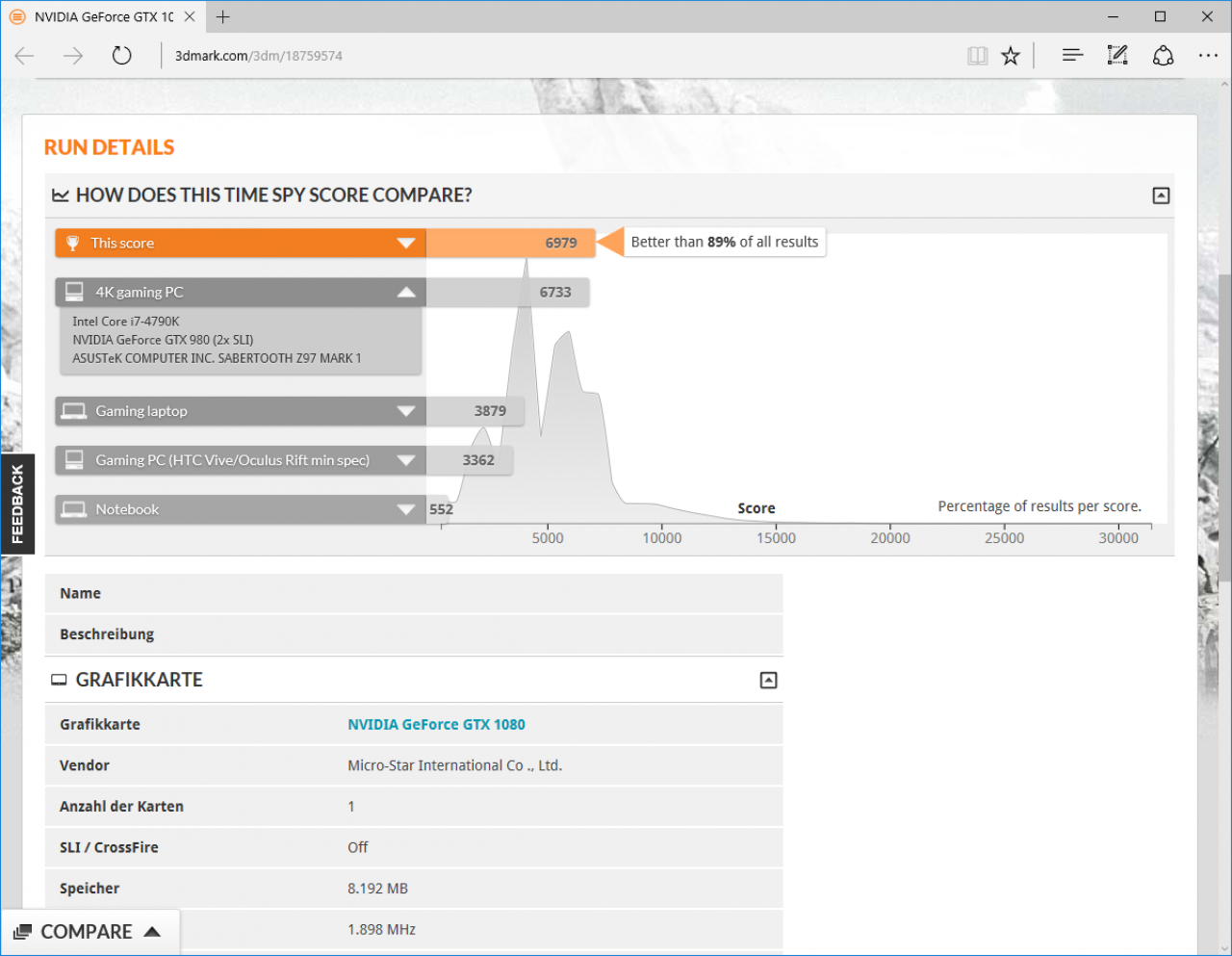Open reading view book icon
The width and height of the screenshot is (1232, 956).
click(978, 56)
